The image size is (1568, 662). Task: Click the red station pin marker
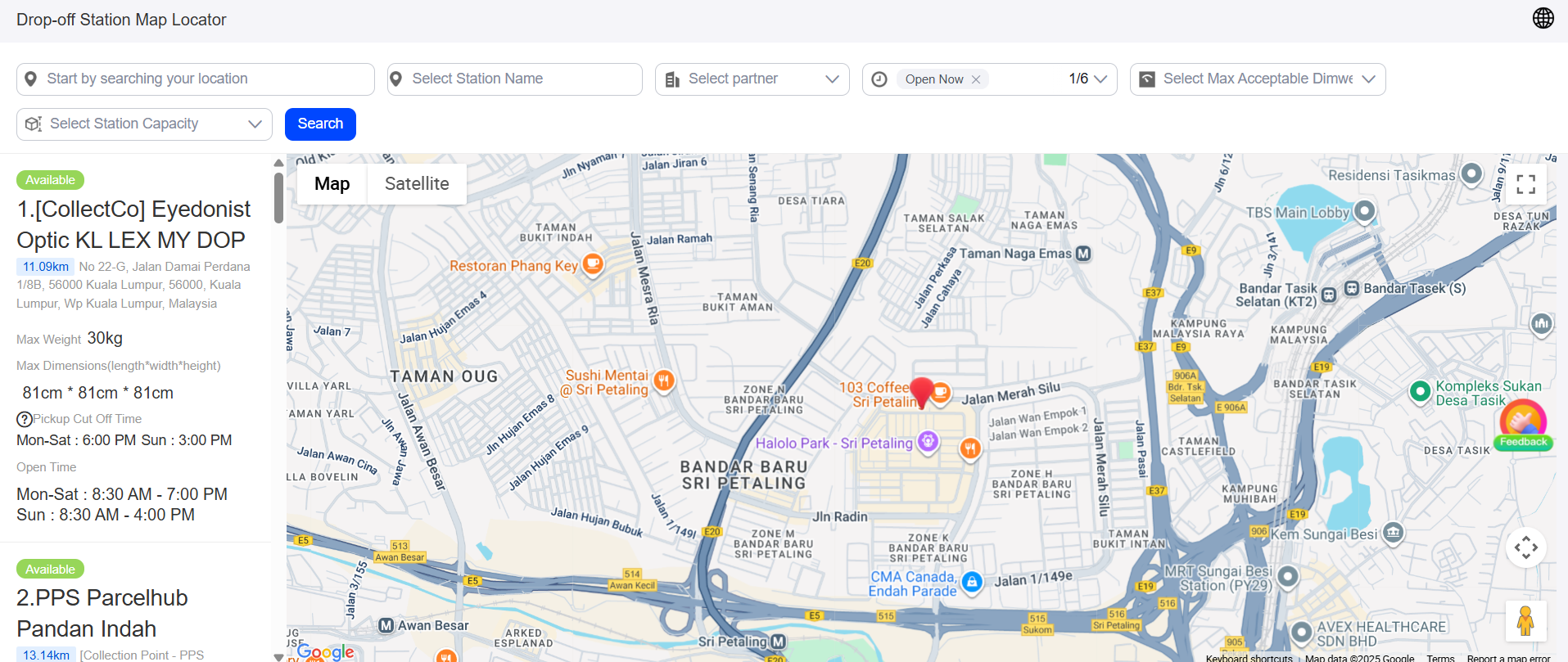(922, 393)
